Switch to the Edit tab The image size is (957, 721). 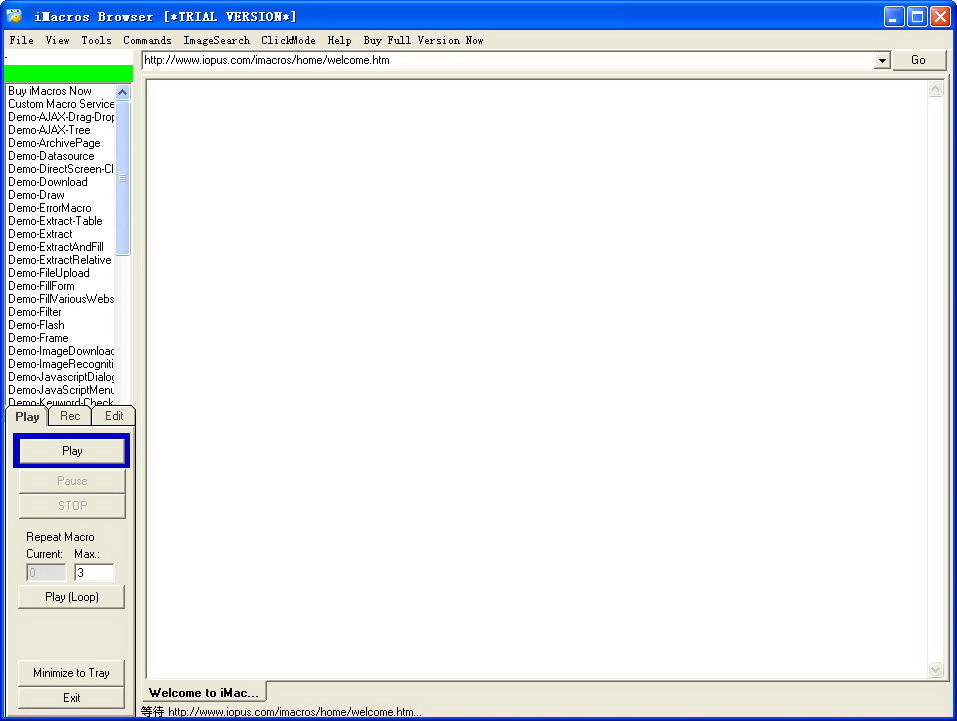click(114, 416)
